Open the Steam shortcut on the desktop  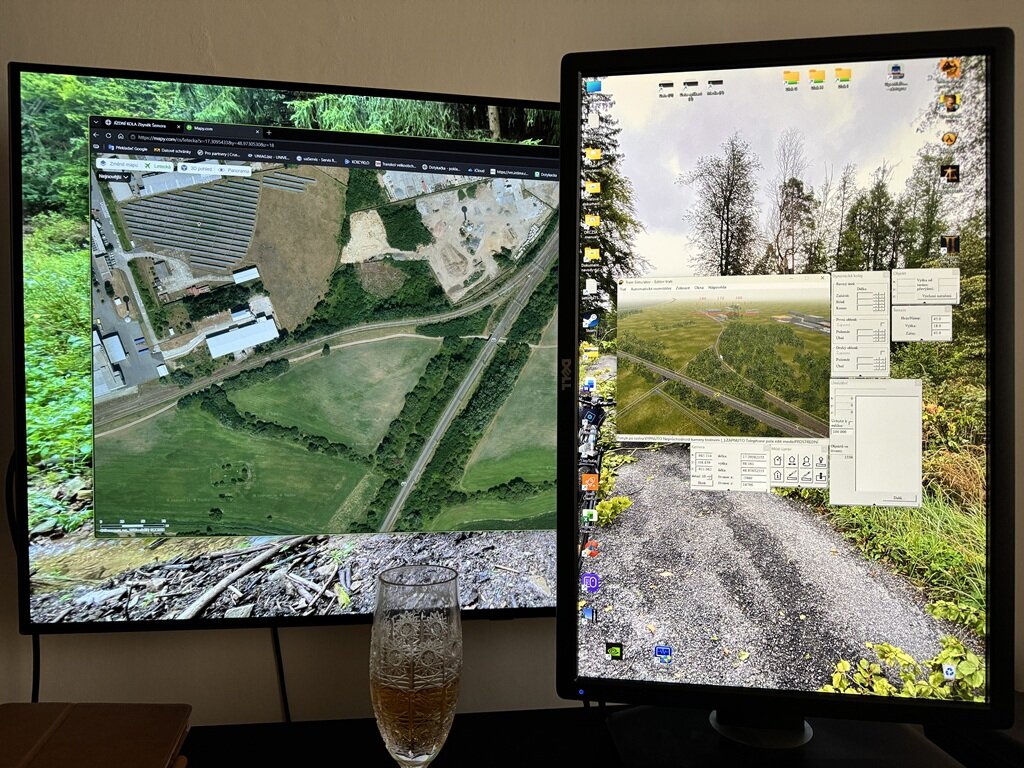(x=591, y=321)
